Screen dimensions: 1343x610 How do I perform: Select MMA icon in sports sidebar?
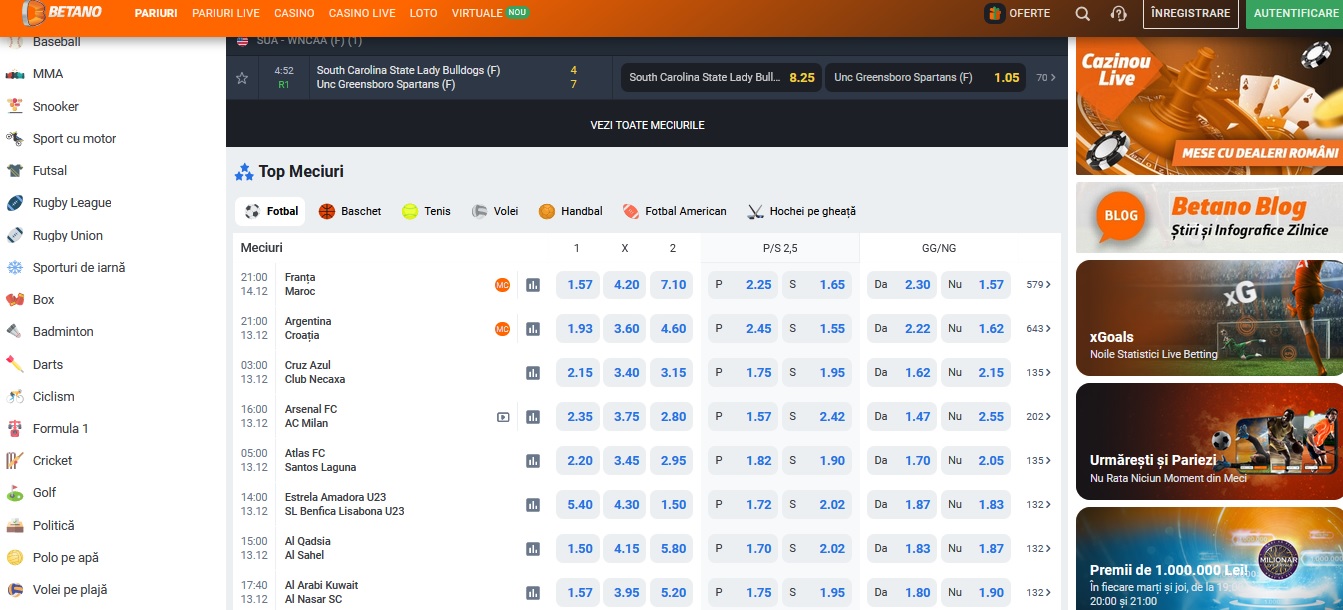pos(15,74)
